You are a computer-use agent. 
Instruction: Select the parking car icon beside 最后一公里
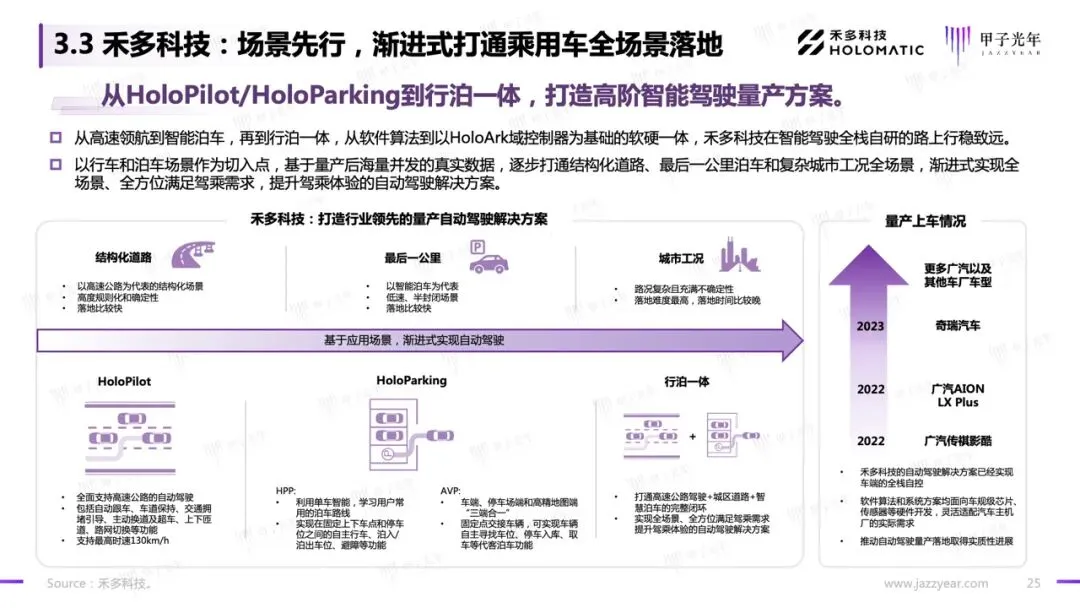488,258
